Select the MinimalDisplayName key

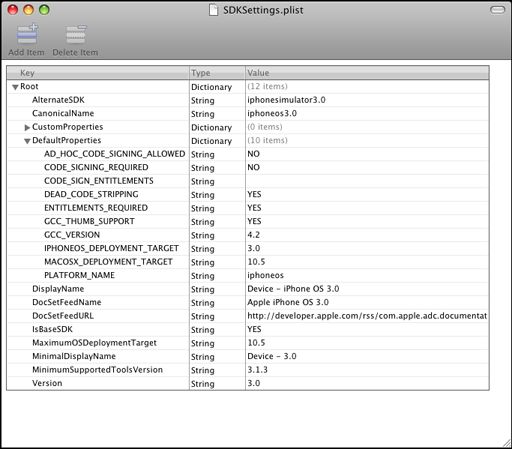[x=74, y=356]
